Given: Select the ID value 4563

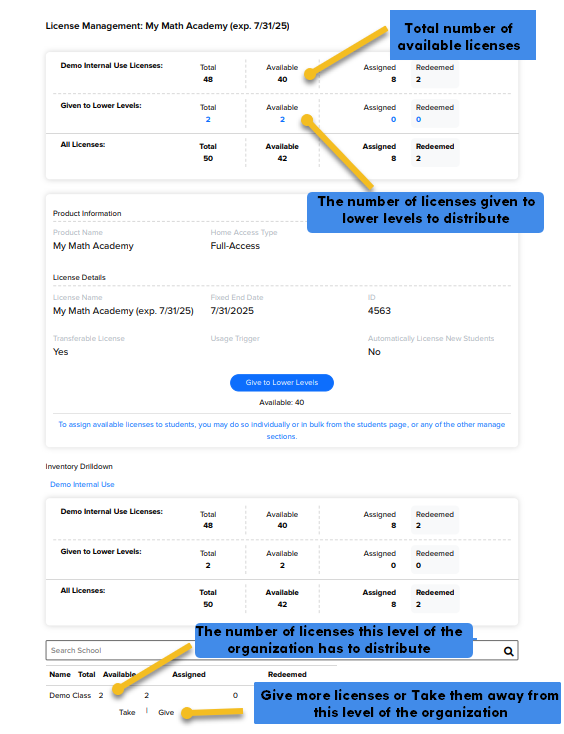Looking at the screenshot, I should click(x=379, y=311).
